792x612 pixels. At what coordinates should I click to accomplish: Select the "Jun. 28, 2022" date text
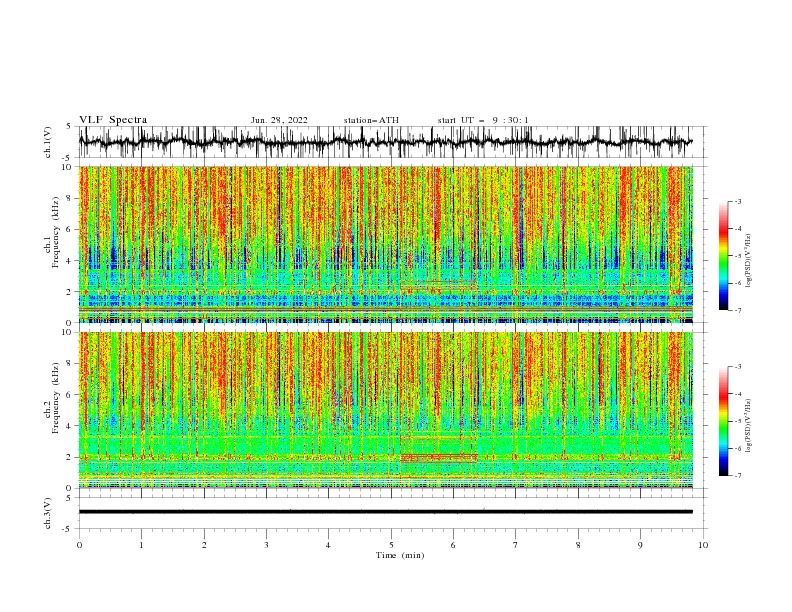279,120
